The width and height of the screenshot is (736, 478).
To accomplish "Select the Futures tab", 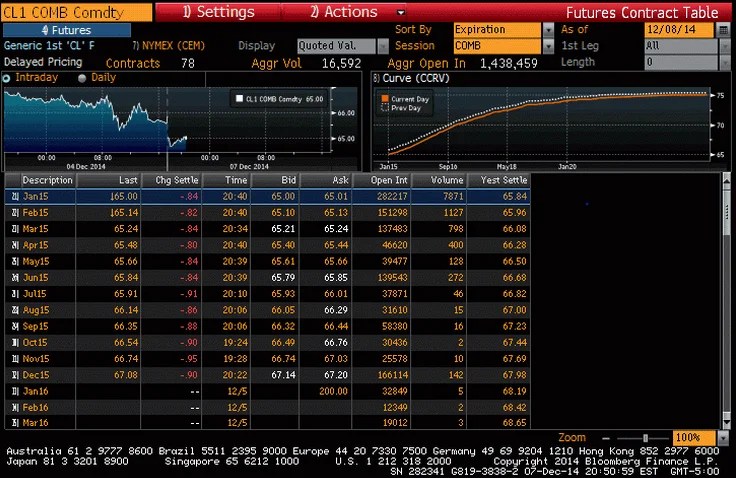I will [67, 30].
